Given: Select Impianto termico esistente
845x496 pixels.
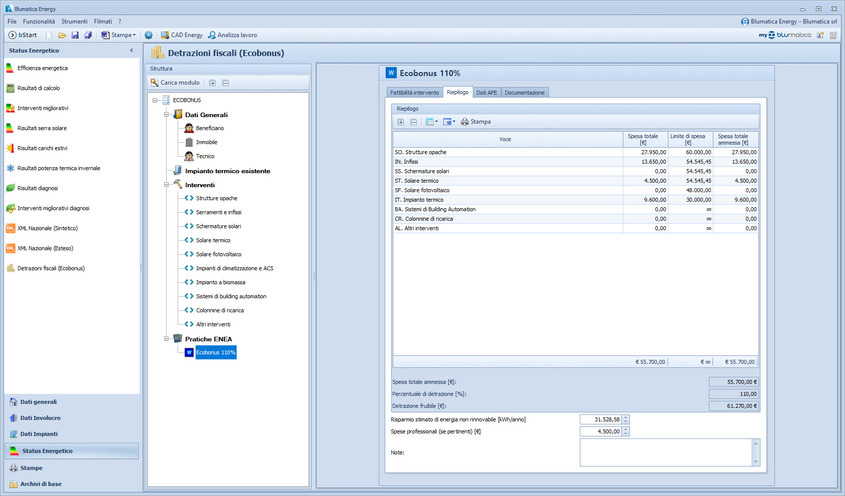Looking at the screenshot, I should pos(227,171).
